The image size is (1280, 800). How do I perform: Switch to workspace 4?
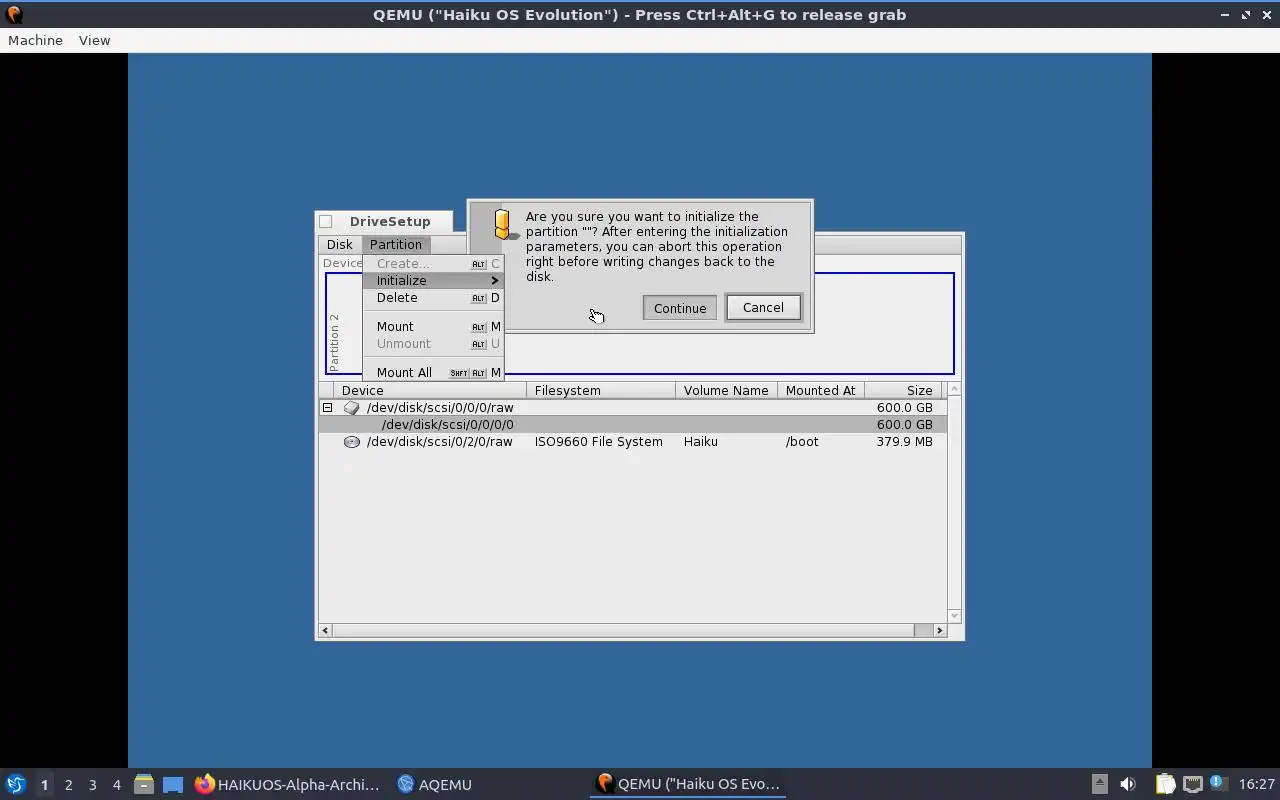(x=116, y=785)
